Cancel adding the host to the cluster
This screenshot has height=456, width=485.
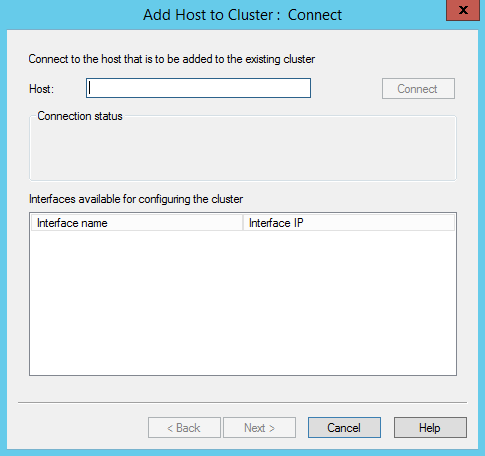[x=344, y=428]
